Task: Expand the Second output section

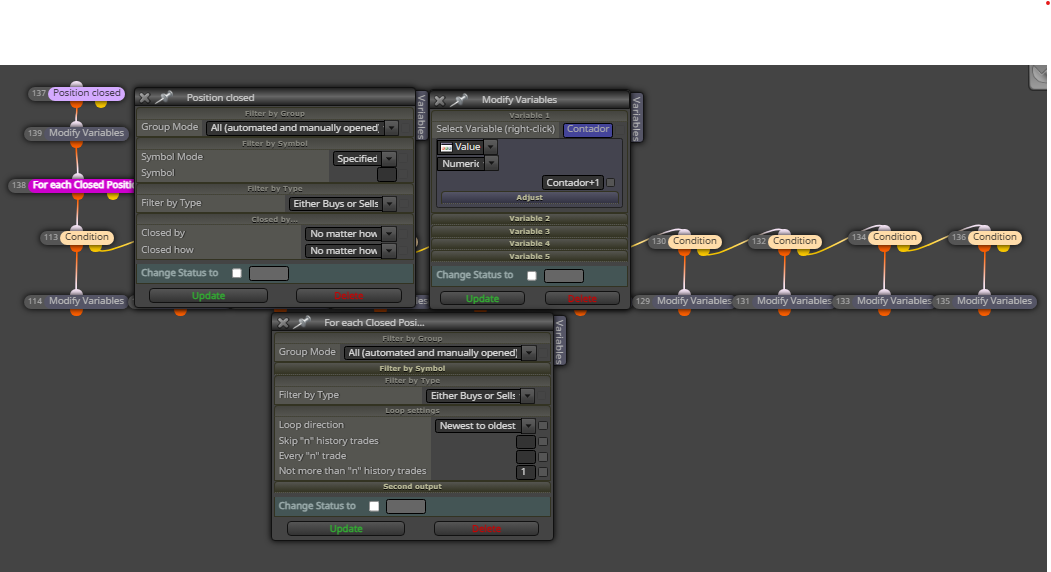Action: 412,486
